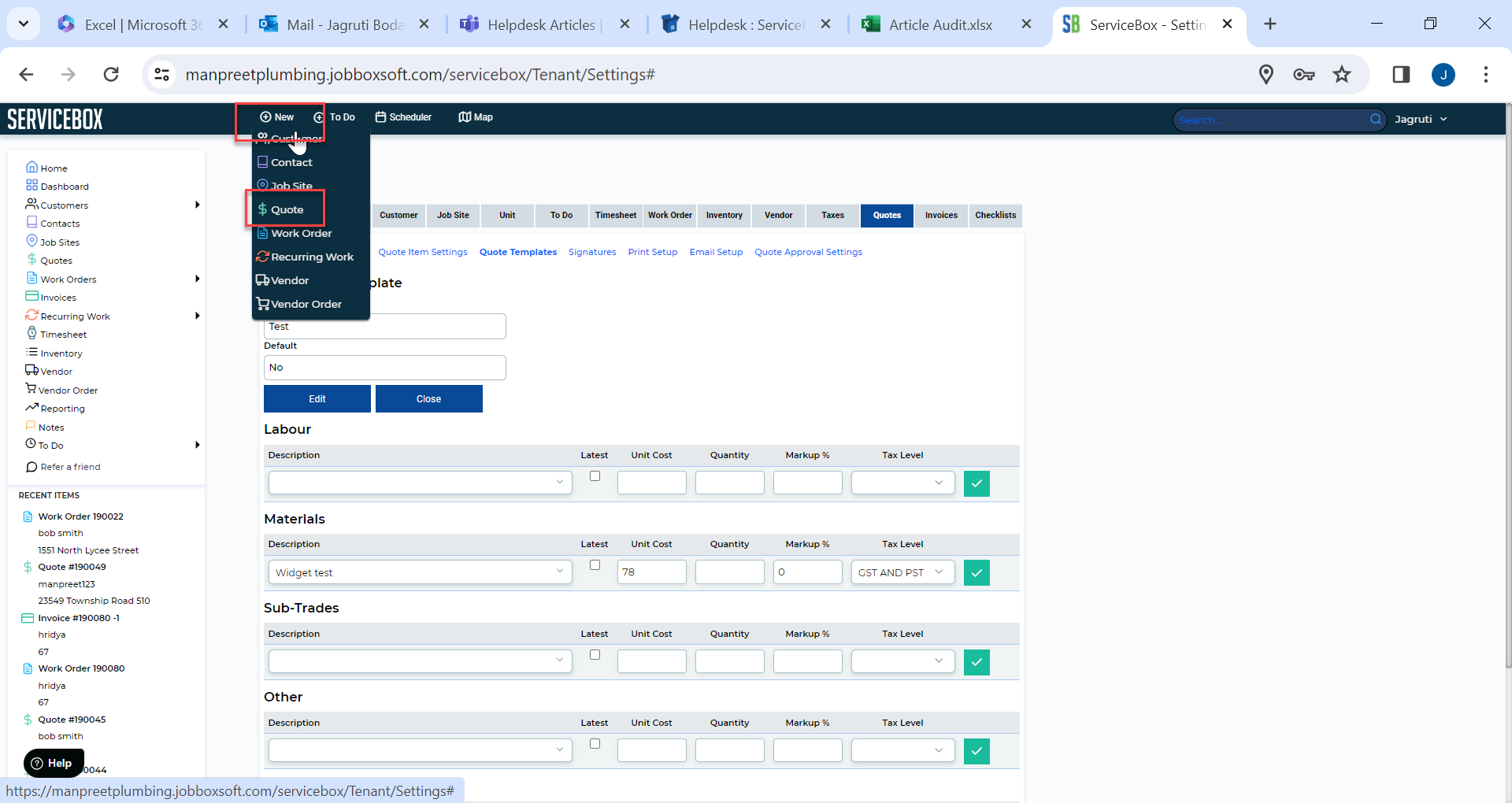Viewport: 1512px width, 803px height.
Task: Open Quote Approval Settings link
Action: [x=808, y=252]
